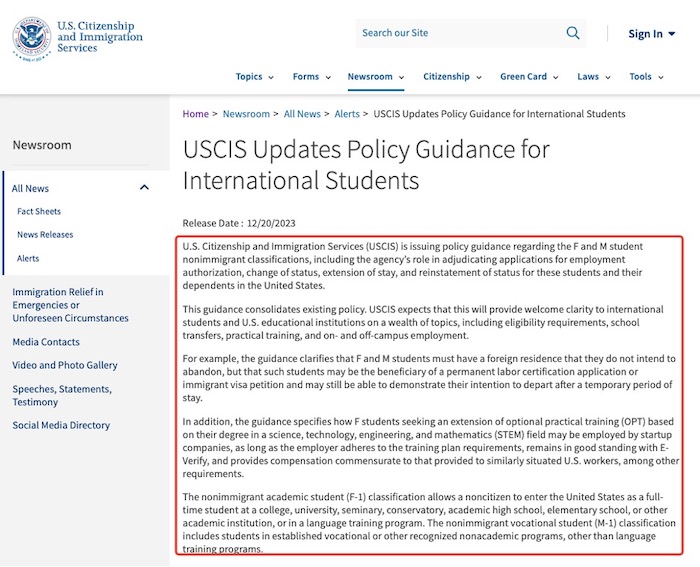Open the Laws menu

pos(594,77)
